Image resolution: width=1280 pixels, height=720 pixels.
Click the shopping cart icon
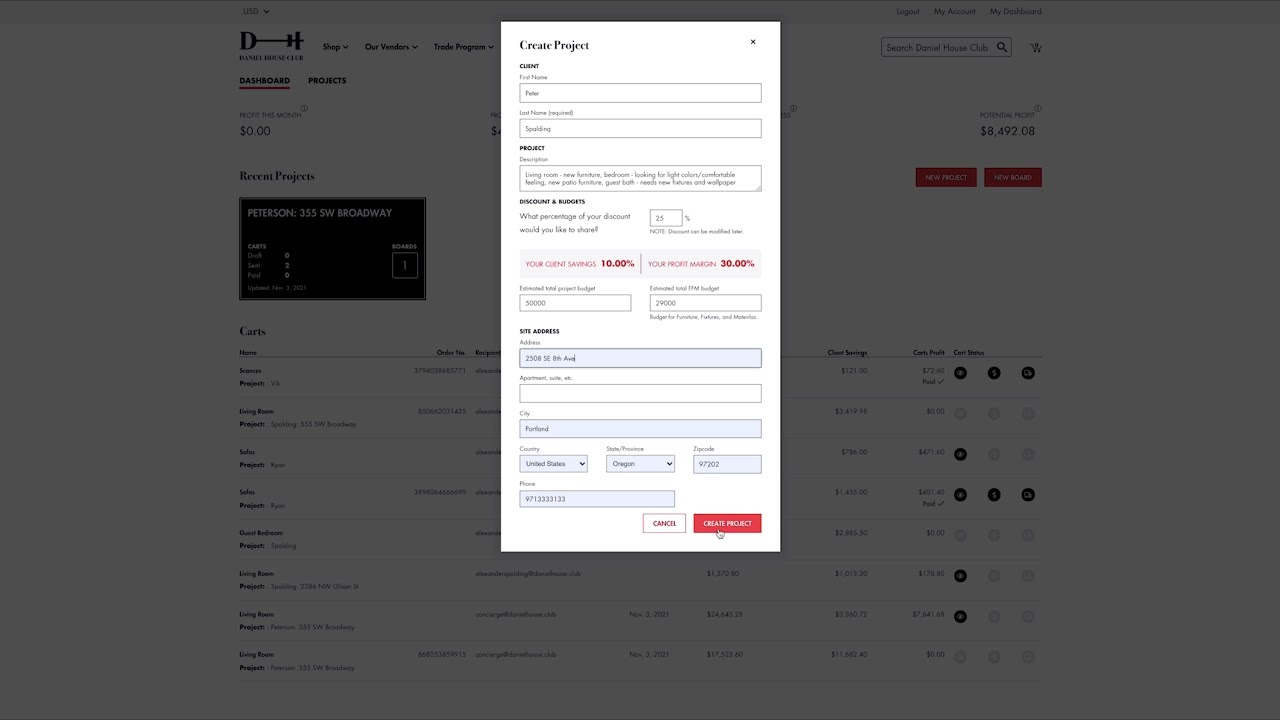click(1036, 47)
